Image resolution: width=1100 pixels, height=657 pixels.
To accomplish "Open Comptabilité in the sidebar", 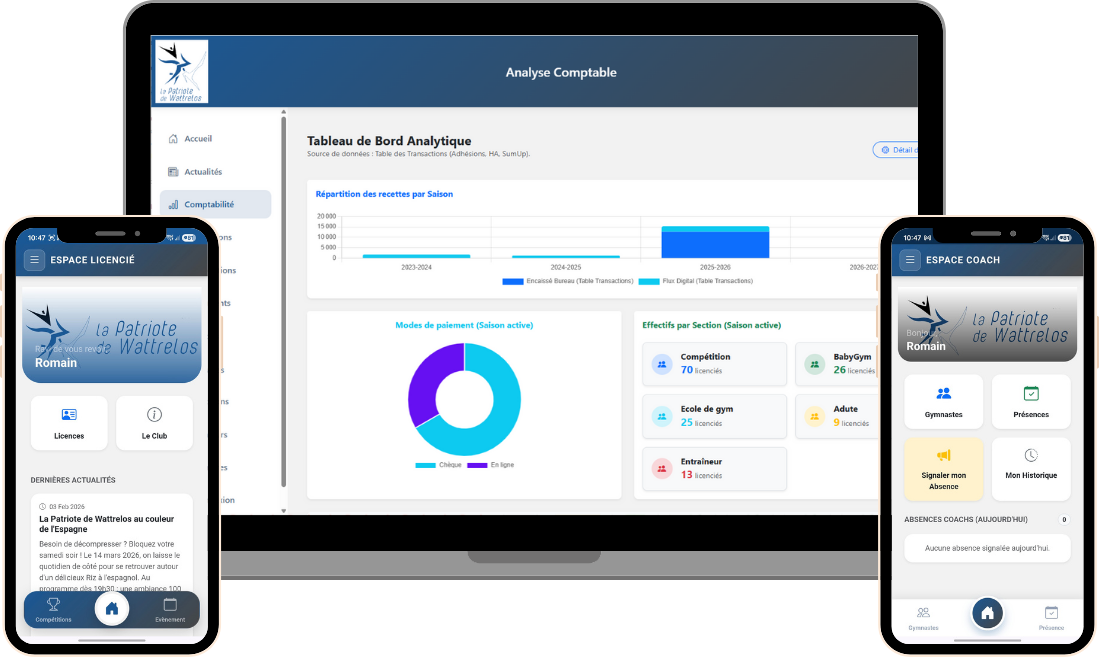I will [209, 204].
